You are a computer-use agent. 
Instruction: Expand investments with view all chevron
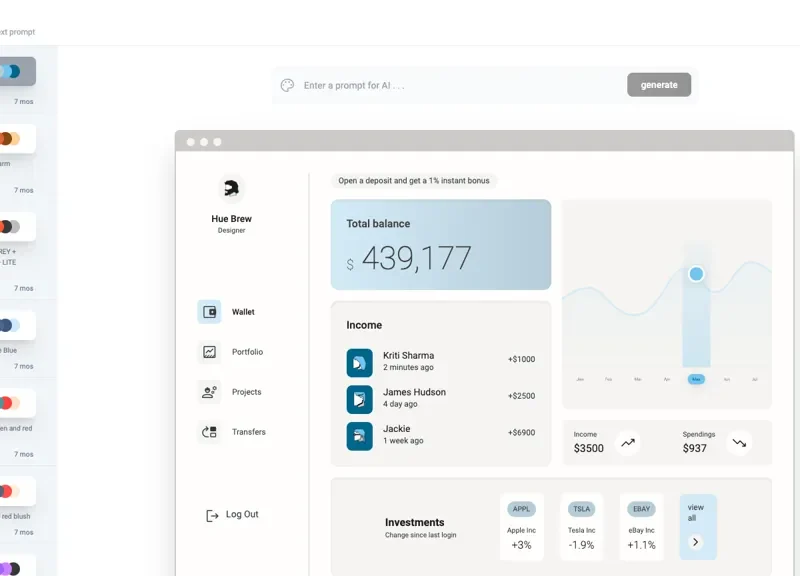[697, 542]
